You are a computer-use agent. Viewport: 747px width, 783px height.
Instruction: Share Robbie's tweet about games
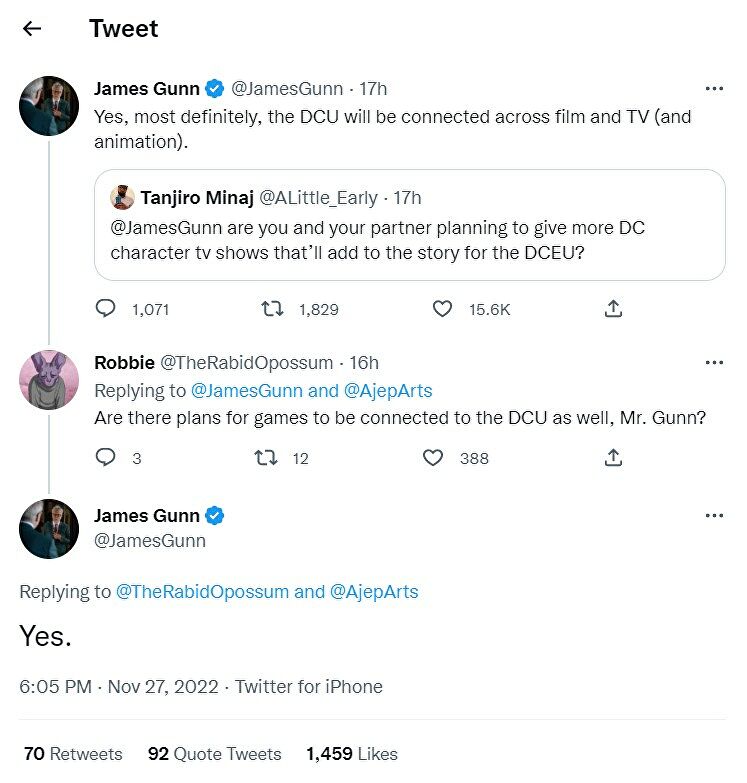point(614,458)
